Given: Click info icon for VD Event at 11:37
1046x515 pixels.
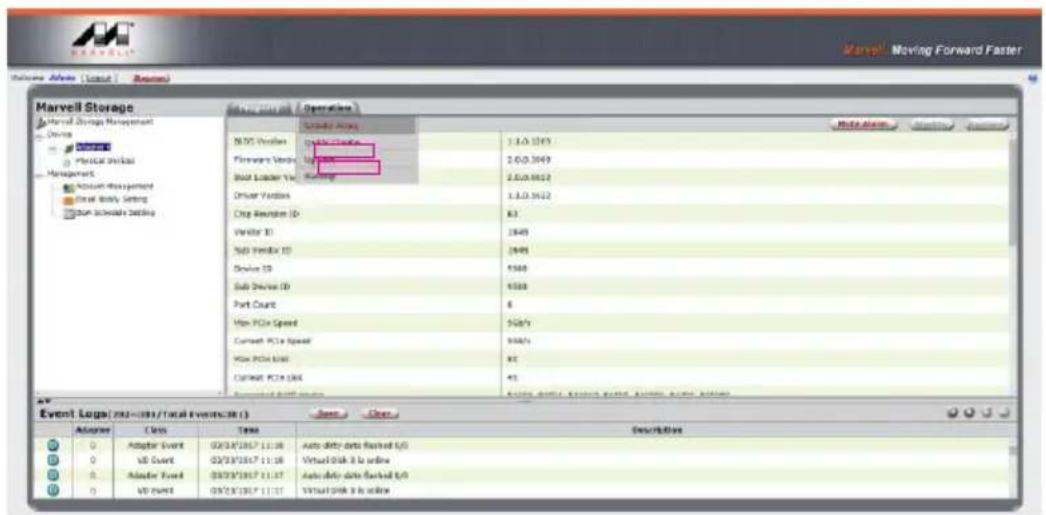Looking at the screenshot, I should click(x=54, y=490).
